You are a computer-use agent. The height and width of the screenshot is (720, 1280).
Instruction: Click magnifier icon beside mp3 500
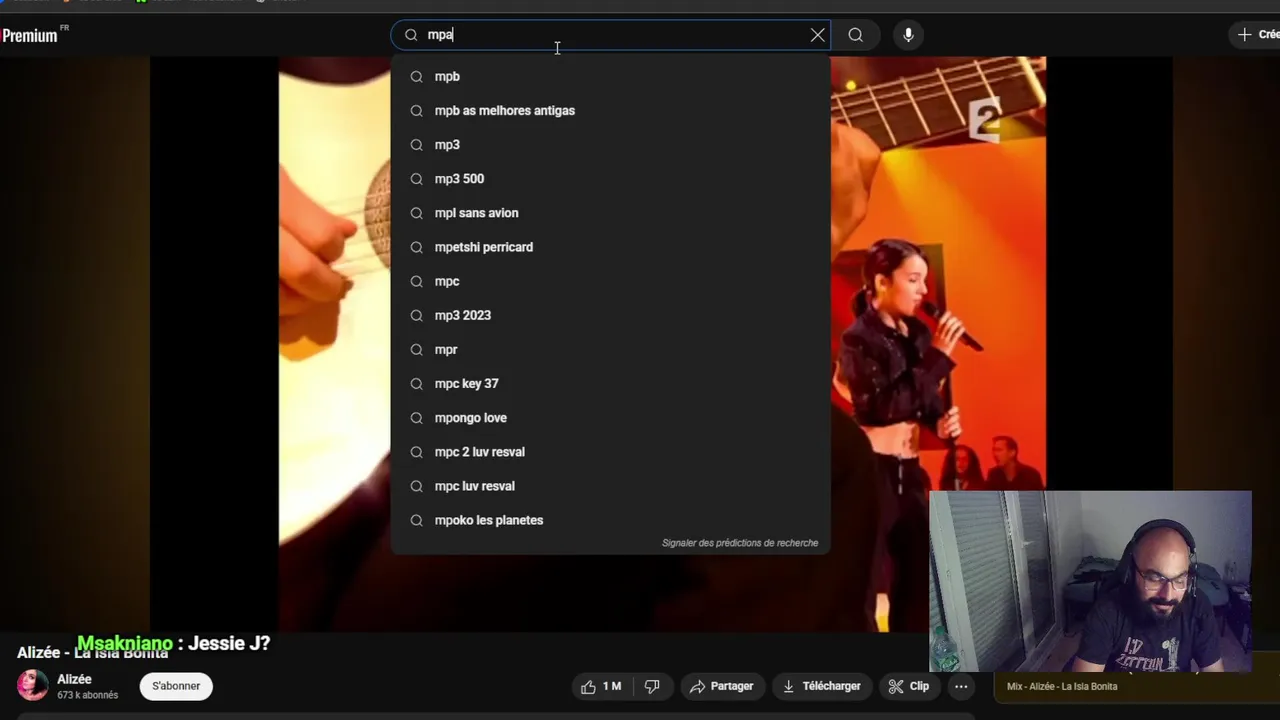click(x=417, y=179)
